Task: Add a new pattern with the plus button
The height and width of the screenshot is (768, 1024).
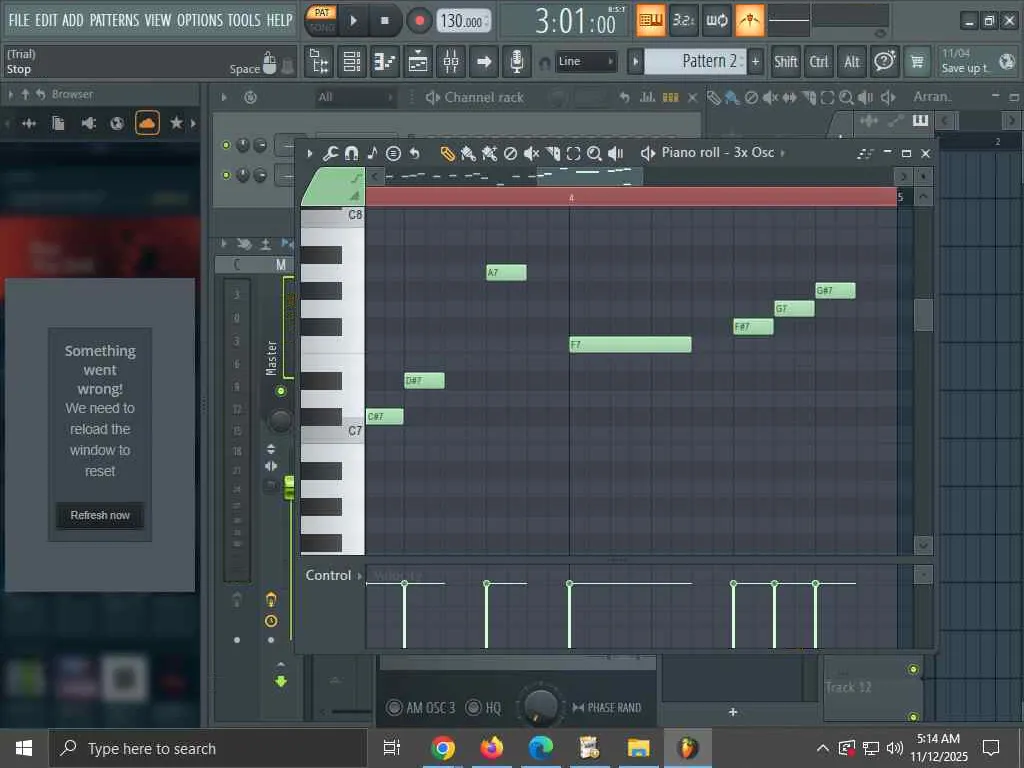Action: tap(756, 61)
